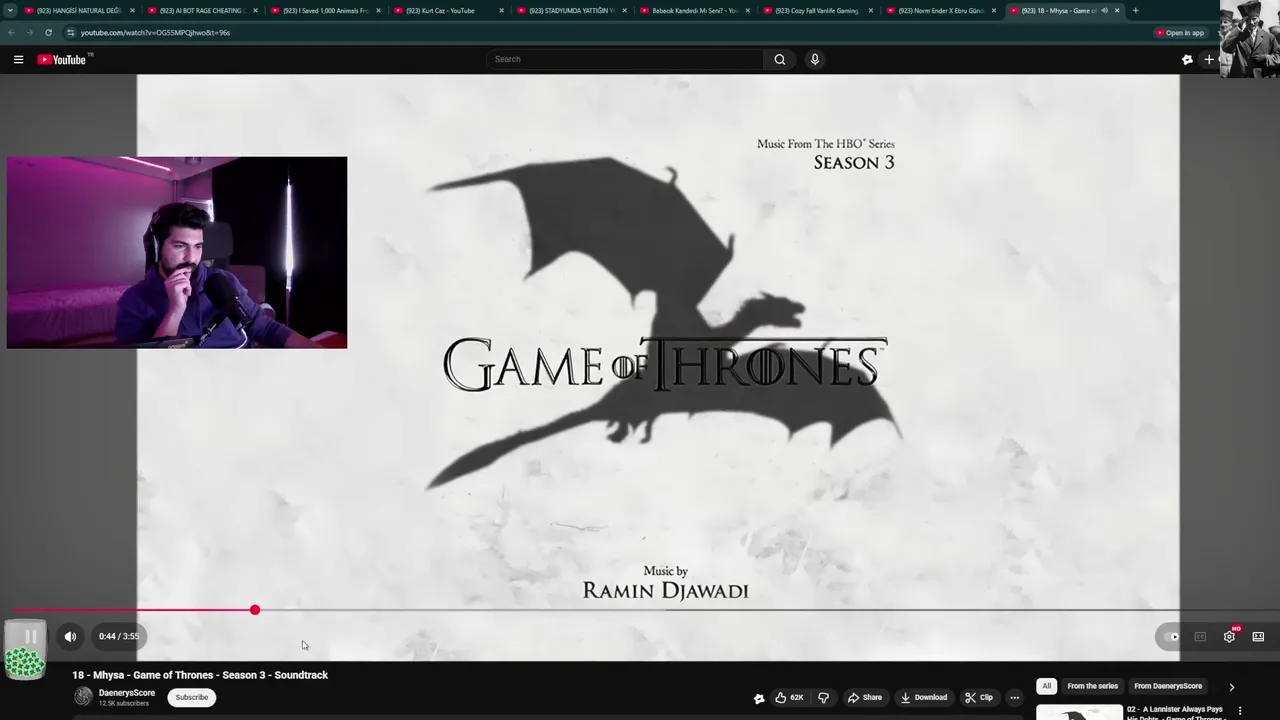Subscribe to DaenerysScore channel
Image resolution: width=1280 pixels, height=720 pixels.
(x=192, y=697)
